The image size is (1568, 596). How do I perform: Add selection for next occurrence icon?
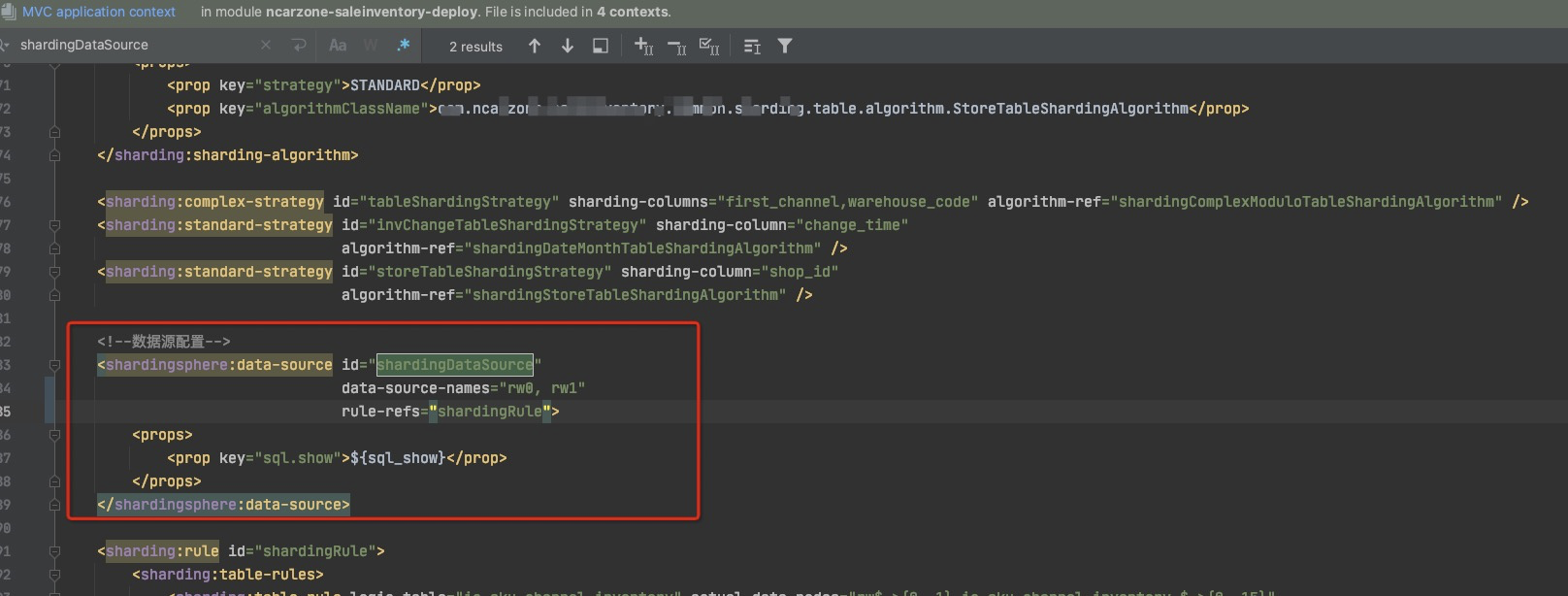coord(643,46)
